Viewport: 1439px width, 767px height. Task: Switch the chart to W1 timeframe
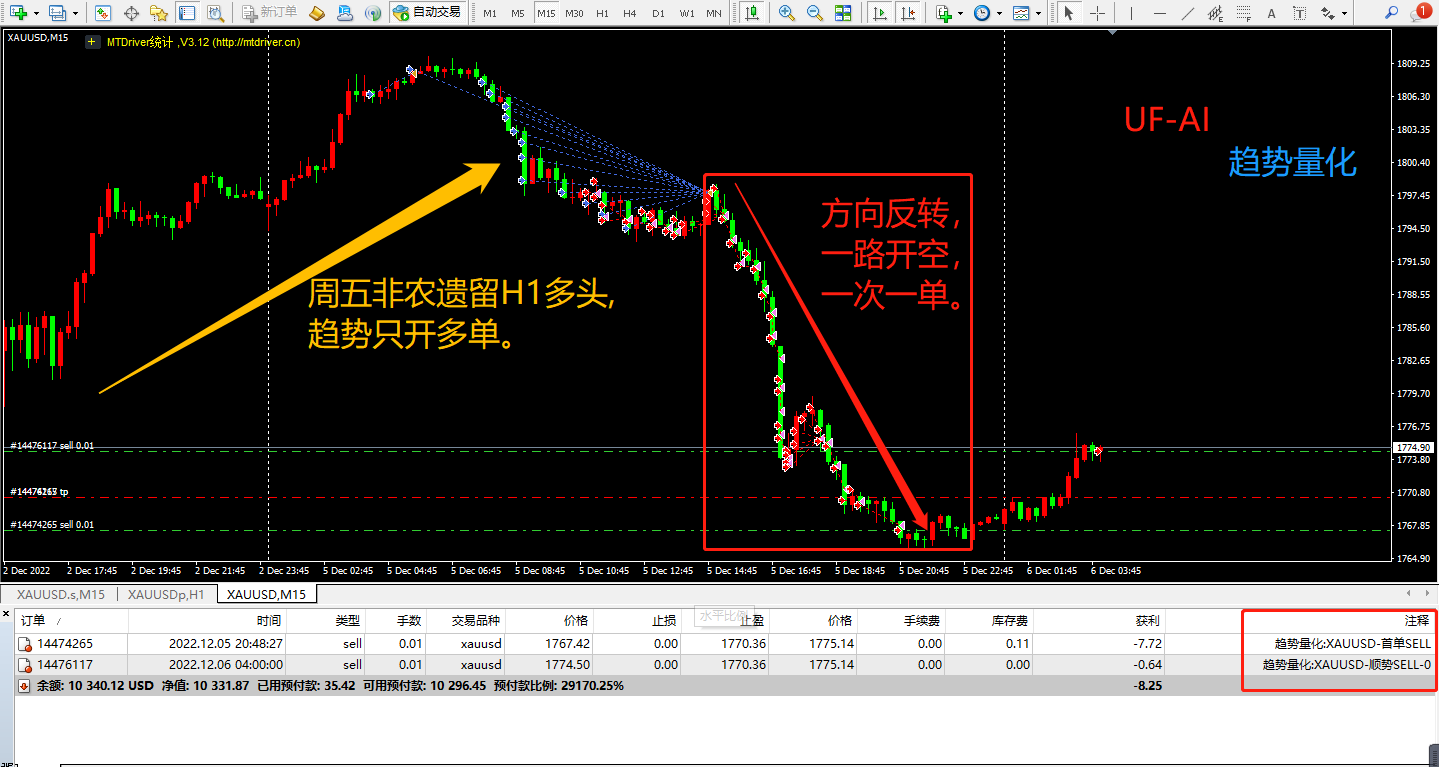tap(686, 13)
